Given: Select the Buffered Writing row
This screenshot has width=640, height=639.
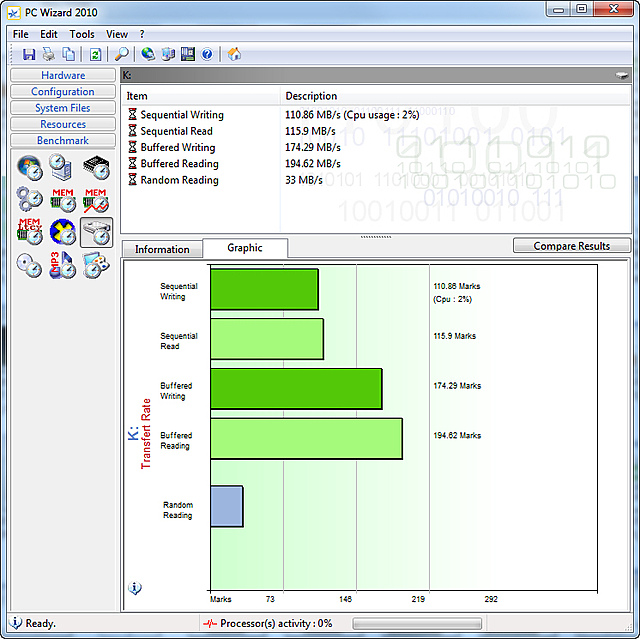Looking at the screenshot, I should coord(376,147).
